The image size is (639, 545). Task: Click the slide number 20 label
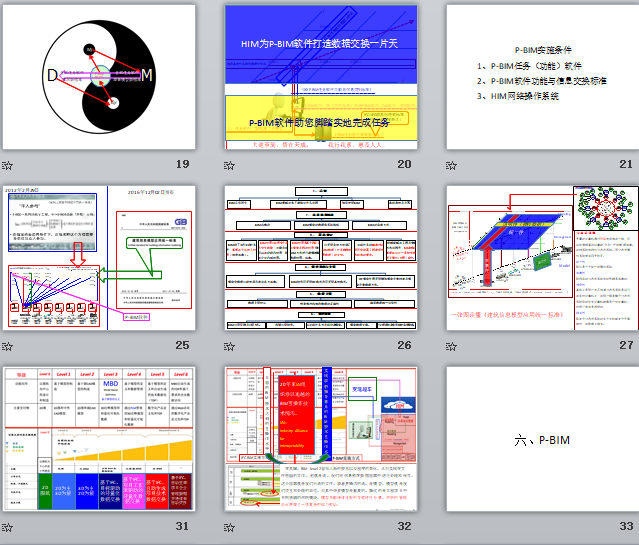[x=404, y=164]
